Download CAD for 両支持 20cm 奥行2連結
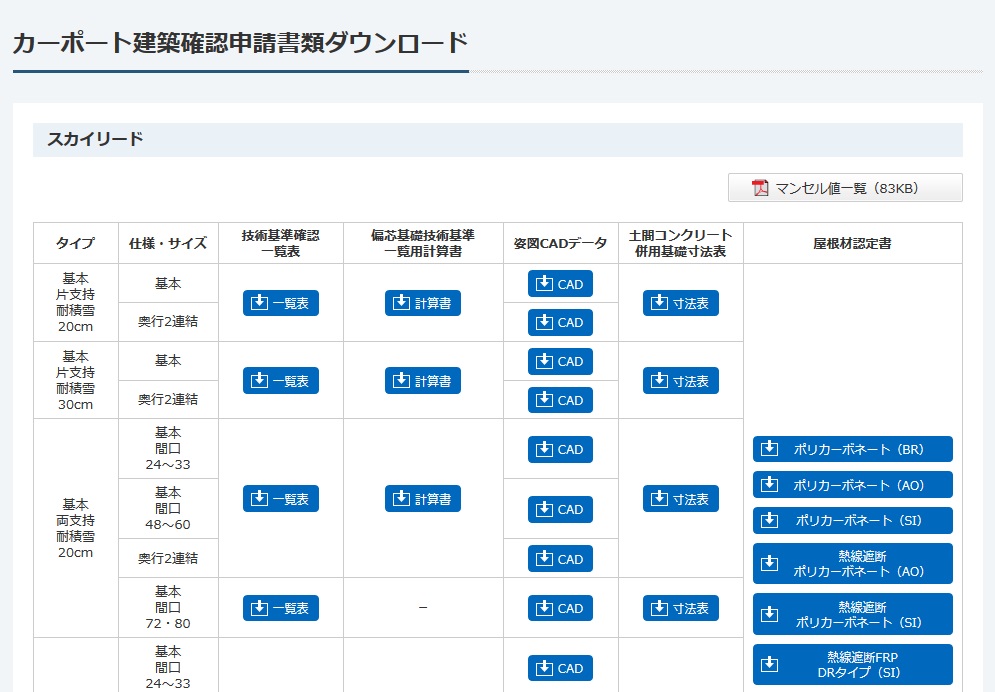The width and height of the screenshot is (995, 692). [560, 559]
